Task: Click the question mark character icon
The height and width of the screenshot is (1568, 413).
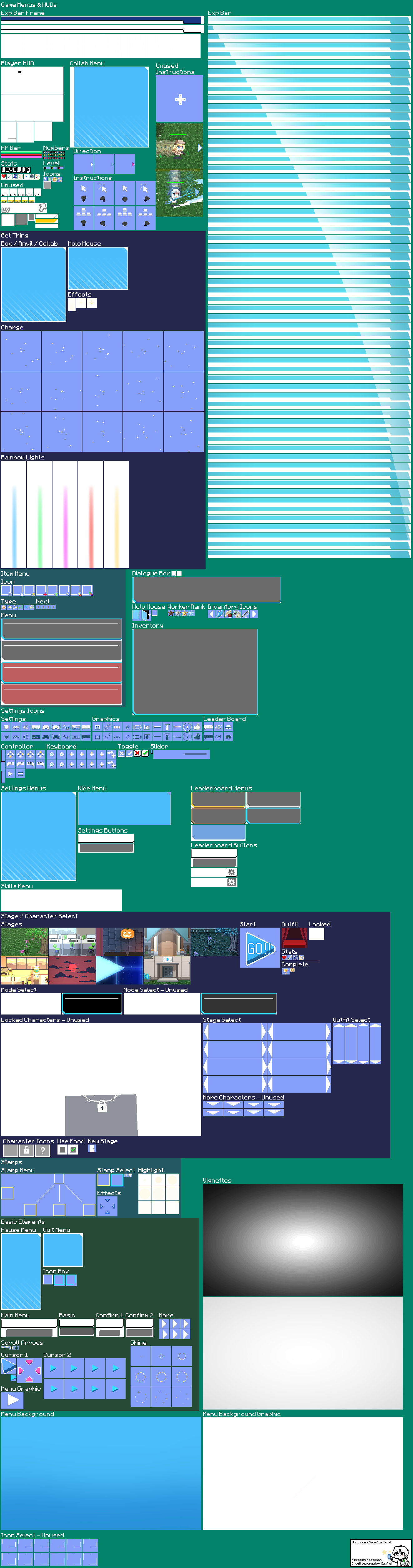Action: tap(42, 1150)
